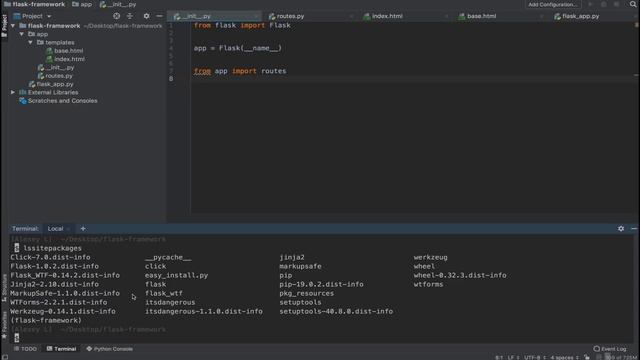Click the search everywhere magnifier icon
This screenshot has width=640, height=360.
(x=633, y=4)
